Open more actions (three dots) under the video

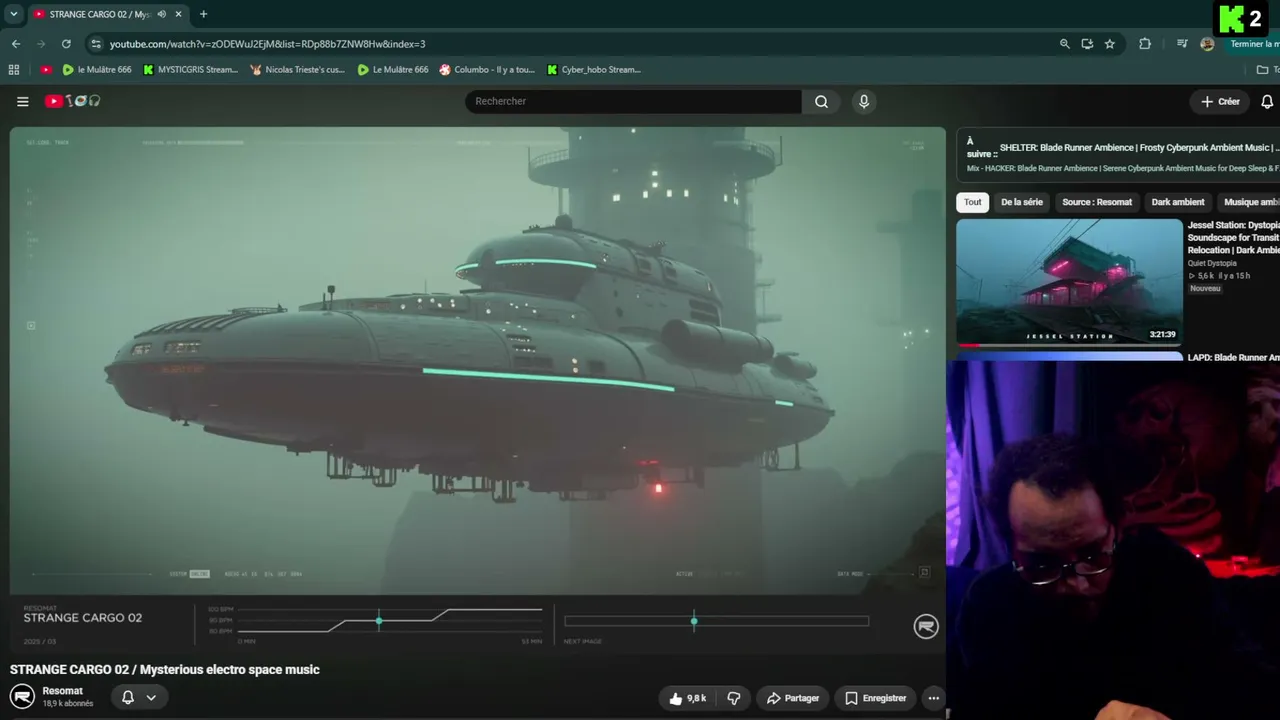(933, 698)
